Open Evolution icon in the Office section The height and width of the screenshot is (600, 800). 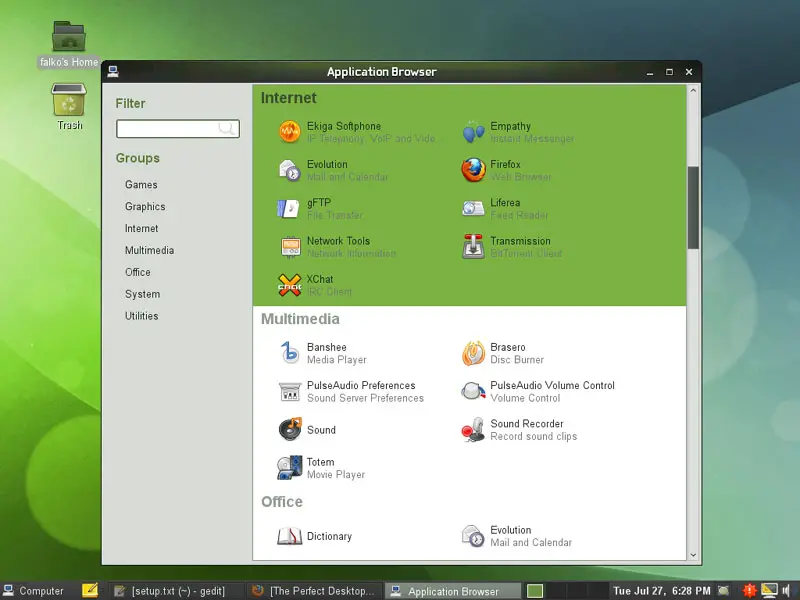473,536
